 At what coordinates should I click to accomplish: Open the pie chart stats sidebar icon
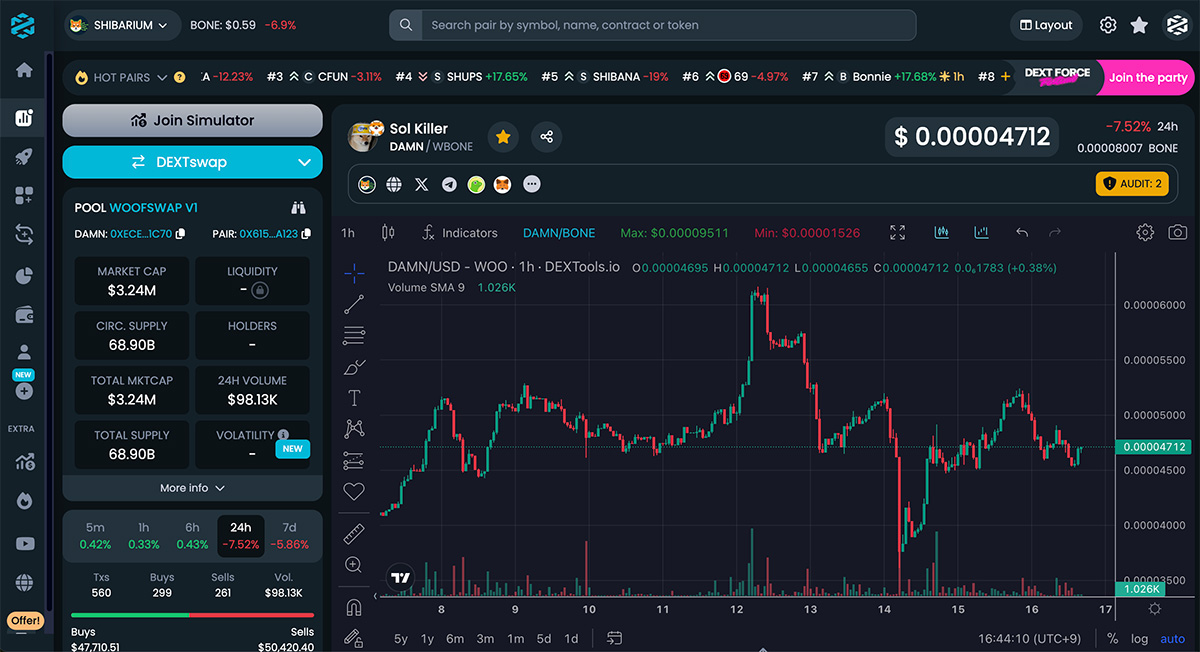click(x=24, y=275)
